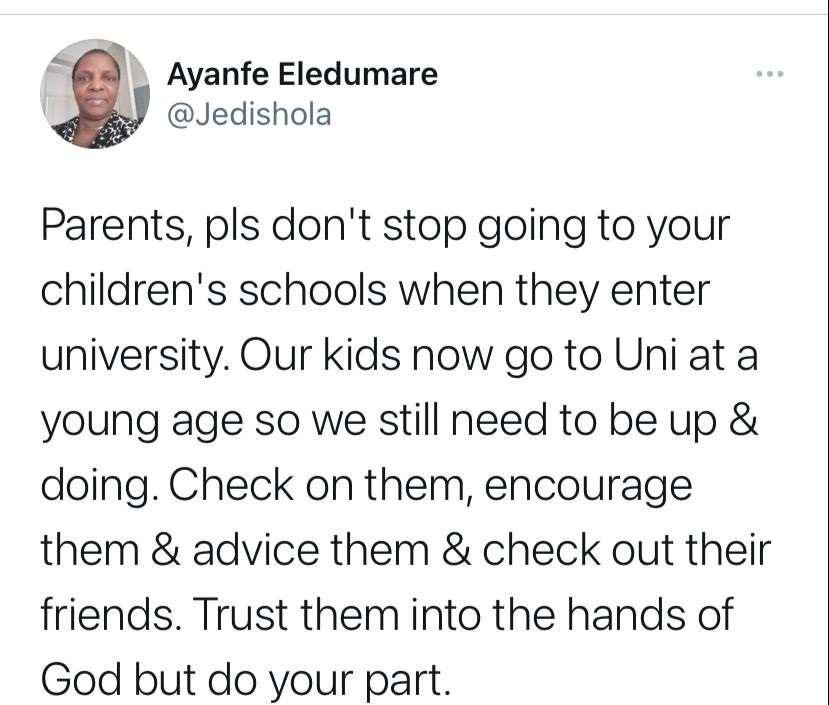Click the final line "God but do your part."
This screenshot has height=705, width=829.
(x=242, y=679)
